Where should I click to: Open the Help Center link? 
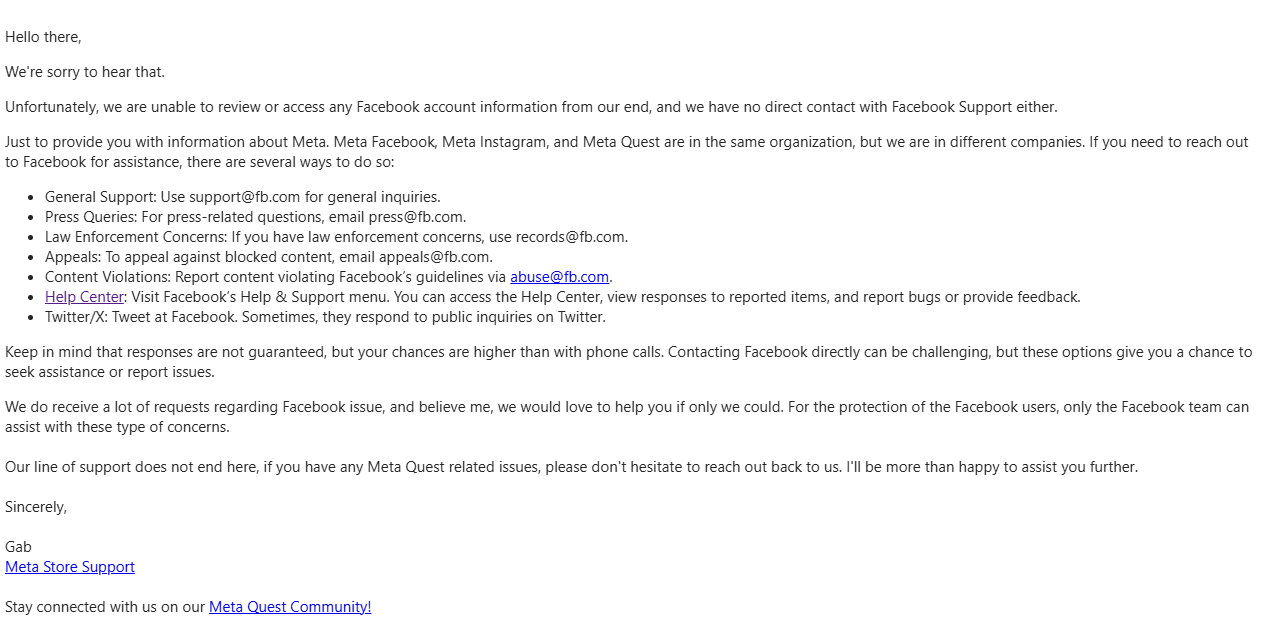coord(84,297)
